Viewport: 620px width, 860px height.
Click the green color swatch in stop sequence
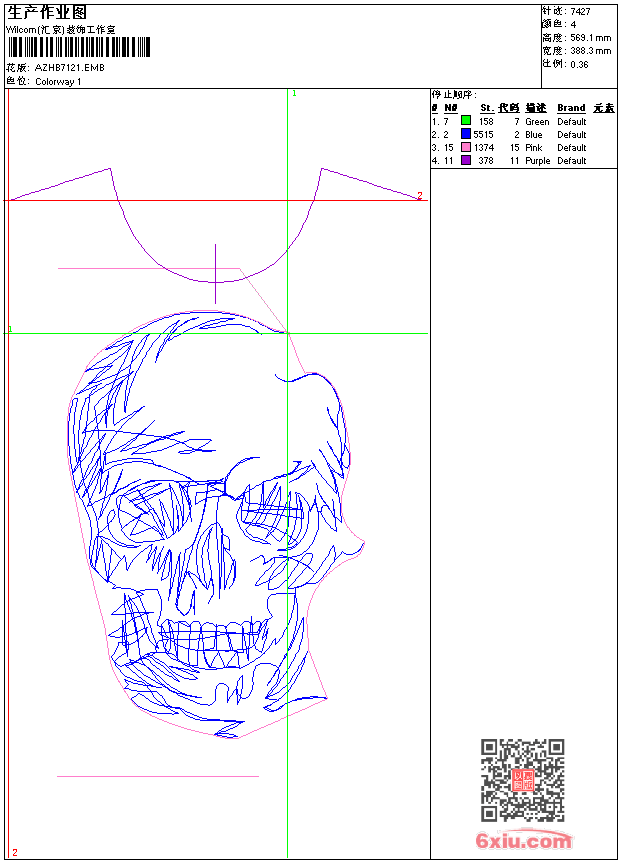(x=466, y=121)
